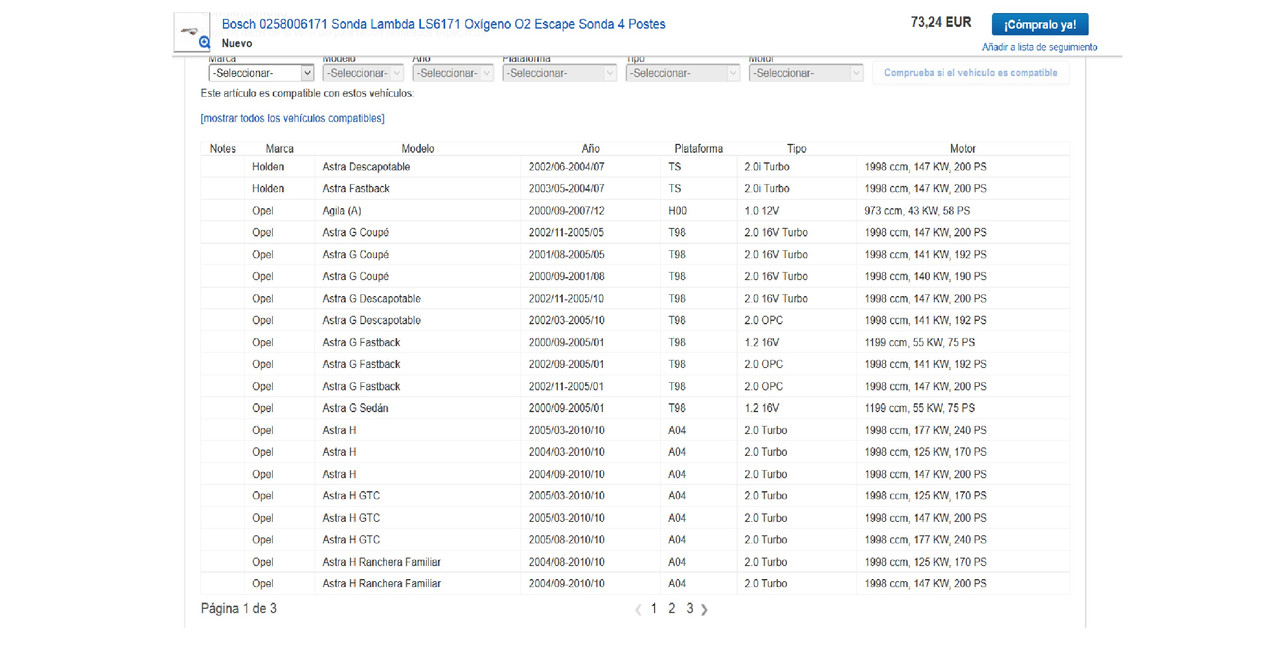Click the product thumbnail zoom icon
1280x651 pixels.
pos(204,43)
